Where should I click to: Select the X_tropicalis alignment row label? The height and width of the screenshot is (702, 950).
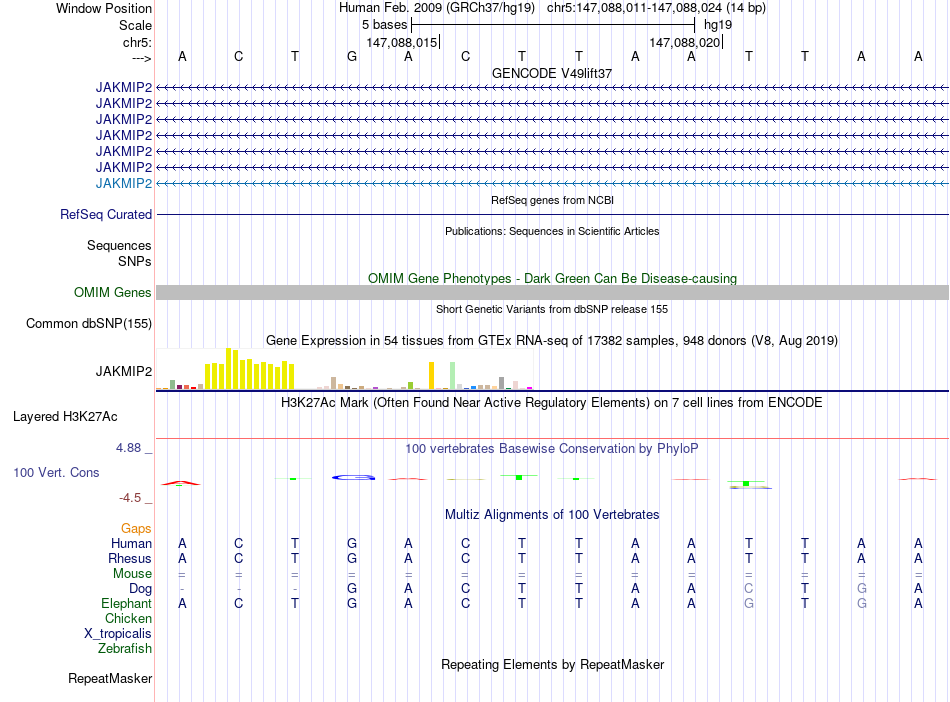(x=118, y=634)
